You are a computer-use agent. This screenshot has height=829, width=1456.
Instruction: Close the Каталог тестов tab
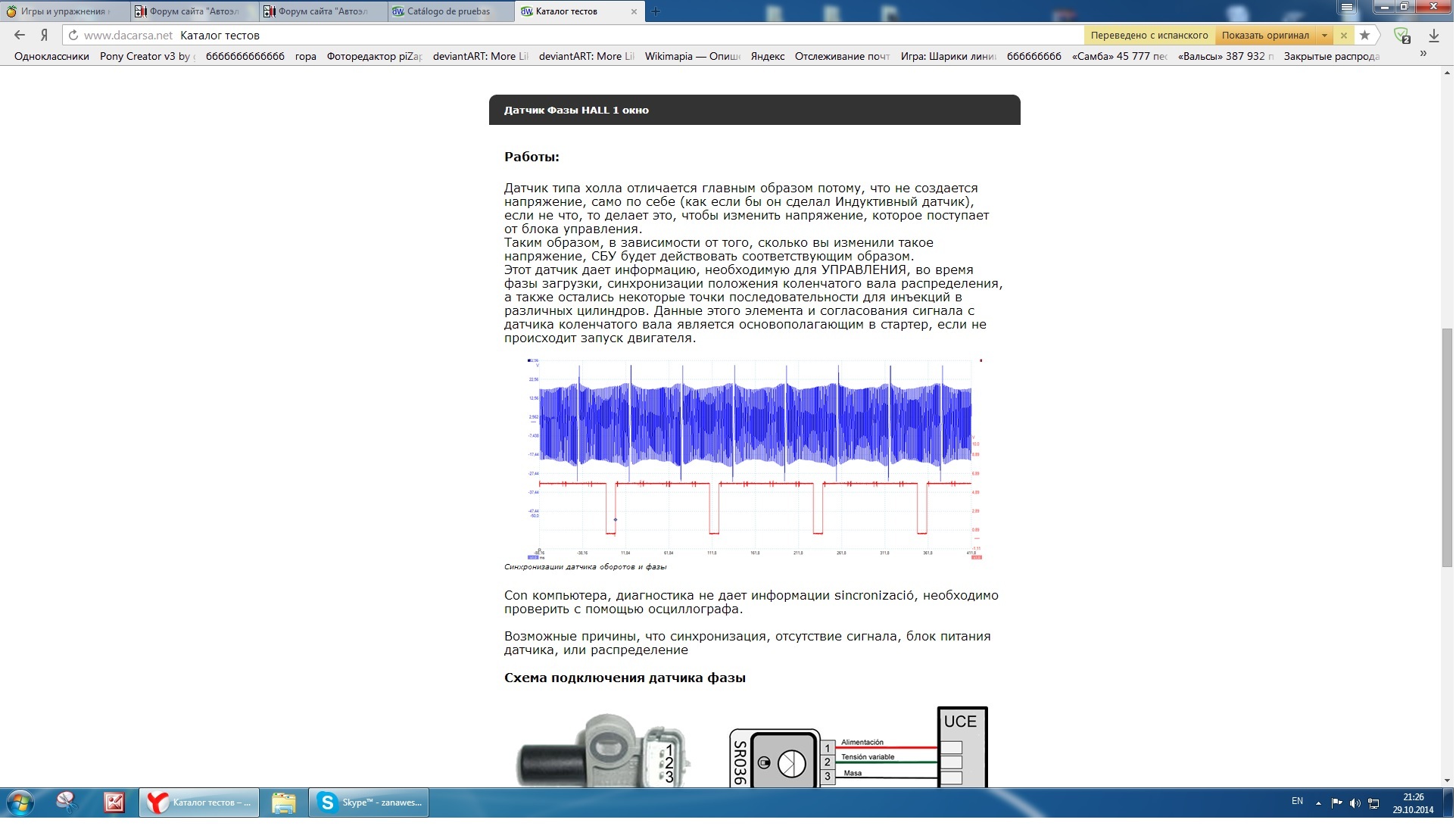click(634, 11)
